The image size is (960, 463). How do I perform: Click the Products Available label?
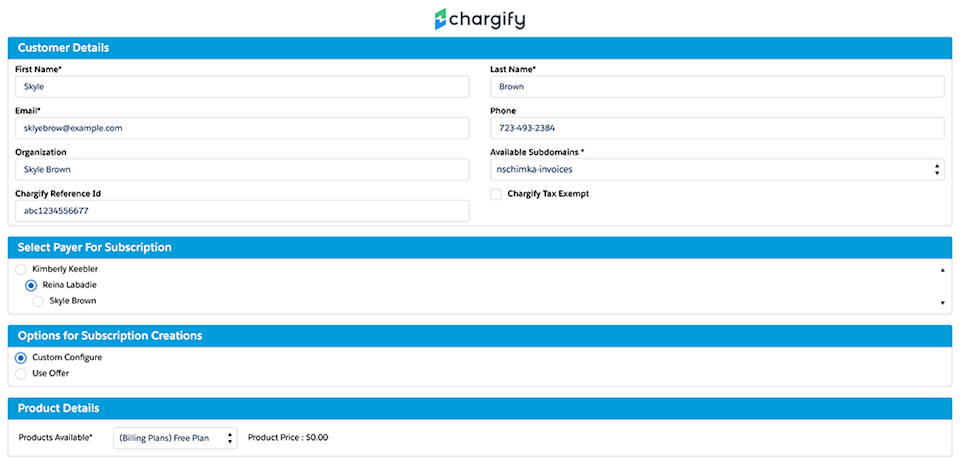(56, 438)
